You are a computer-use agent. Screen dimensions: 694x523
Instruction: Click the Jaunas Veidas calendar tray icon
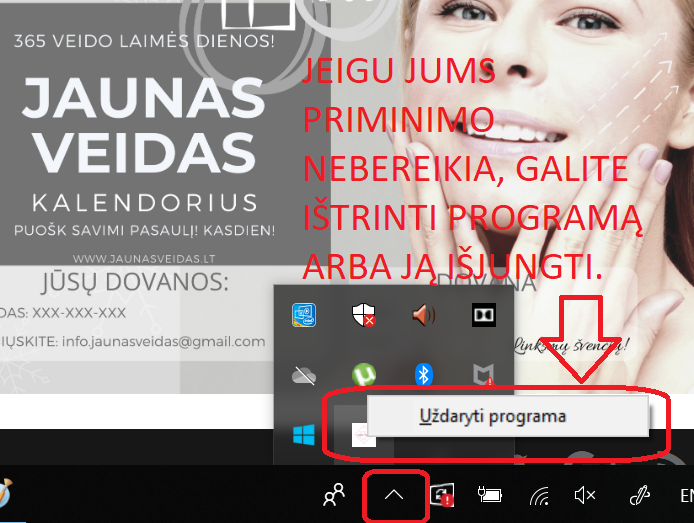pos(363,435)
